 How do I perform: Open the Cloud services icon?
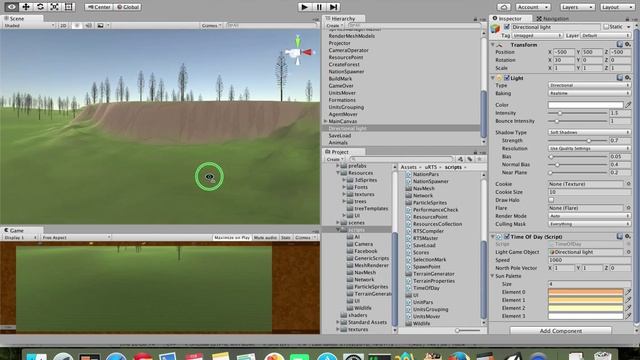point(504,7)
